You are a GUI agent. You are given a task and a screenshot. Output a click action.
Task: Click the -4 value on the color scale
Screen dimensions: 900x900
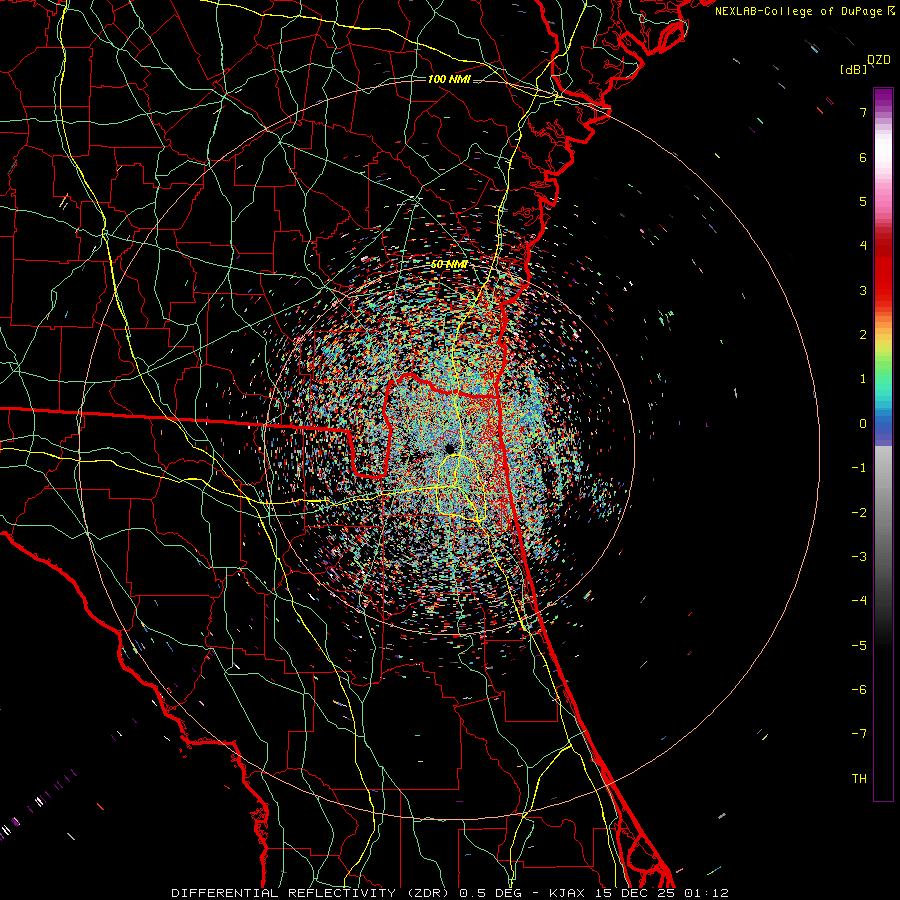[859, 601]
